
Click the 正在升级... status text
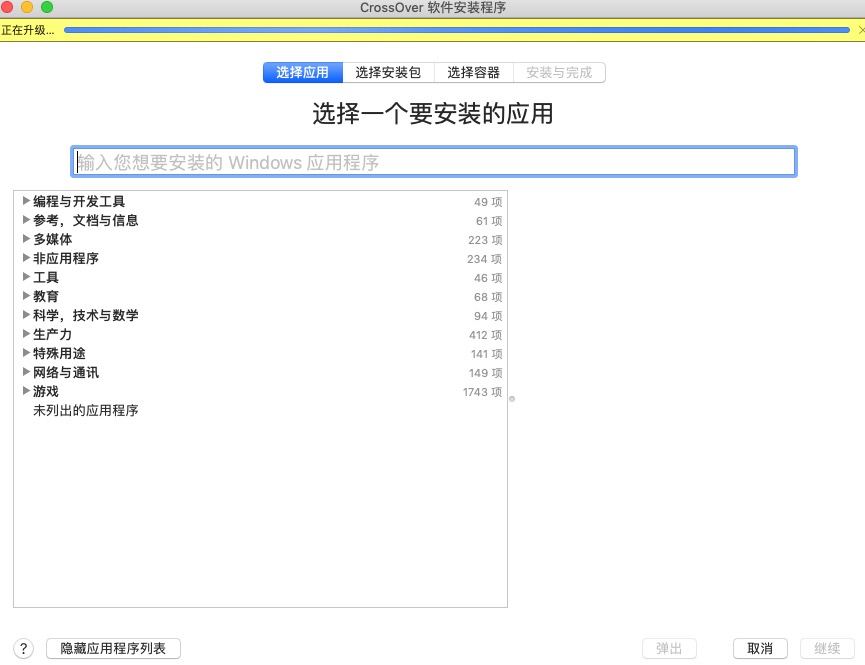28,30
